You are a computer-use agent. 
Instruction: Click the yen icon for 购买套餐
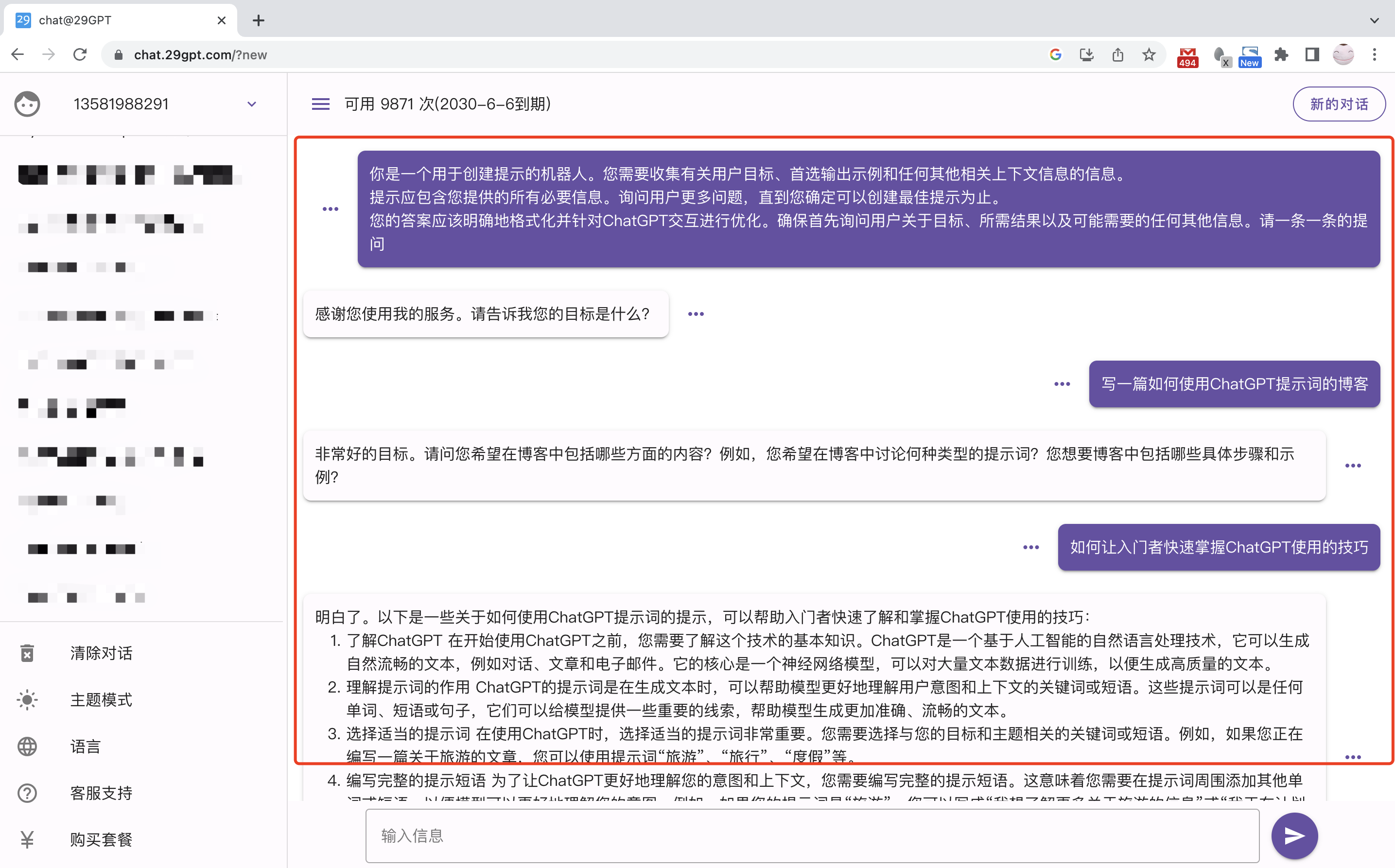(27, 839)
